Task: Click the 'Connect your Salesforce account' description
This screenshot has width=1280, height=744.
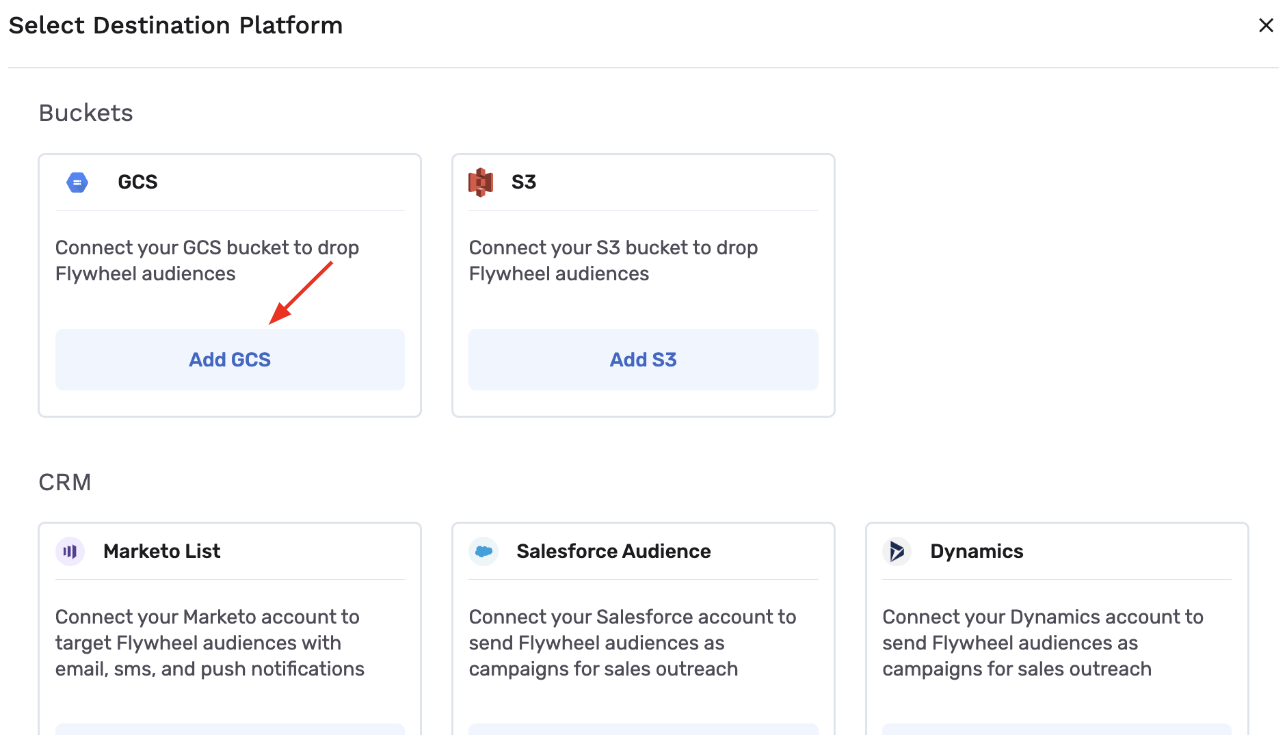Action: point(633,643)
